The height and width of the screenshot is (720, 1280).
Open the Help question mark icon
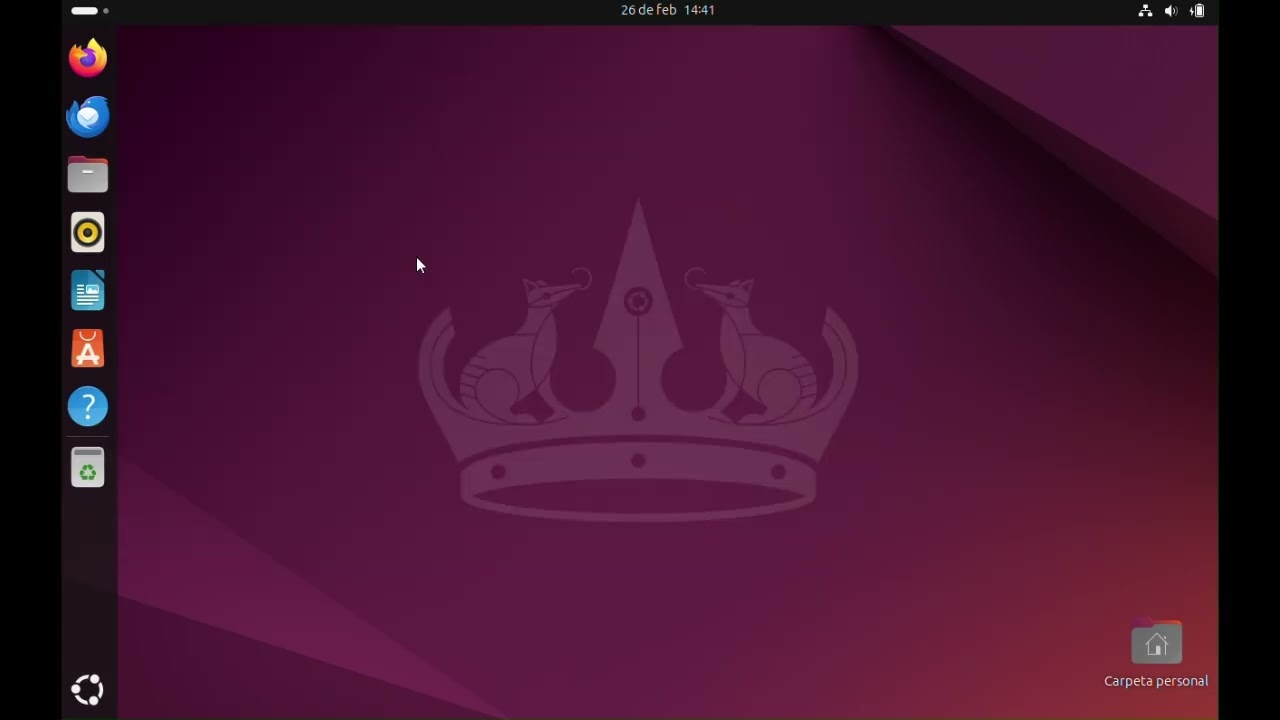pyautogui.click(x=88, y=407)
